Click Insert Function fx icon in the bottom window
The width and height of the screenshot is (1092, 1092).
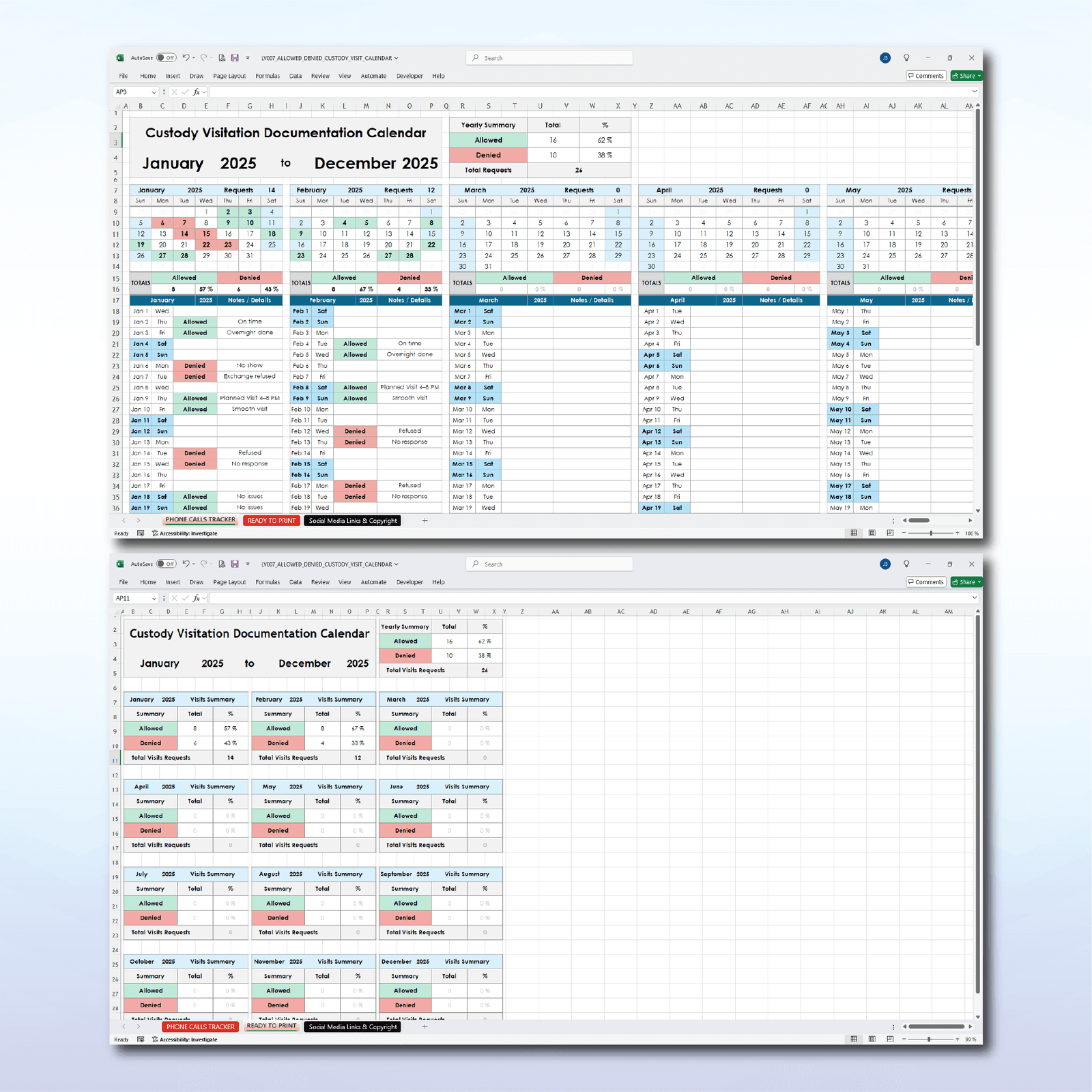[x=197, y=599]
